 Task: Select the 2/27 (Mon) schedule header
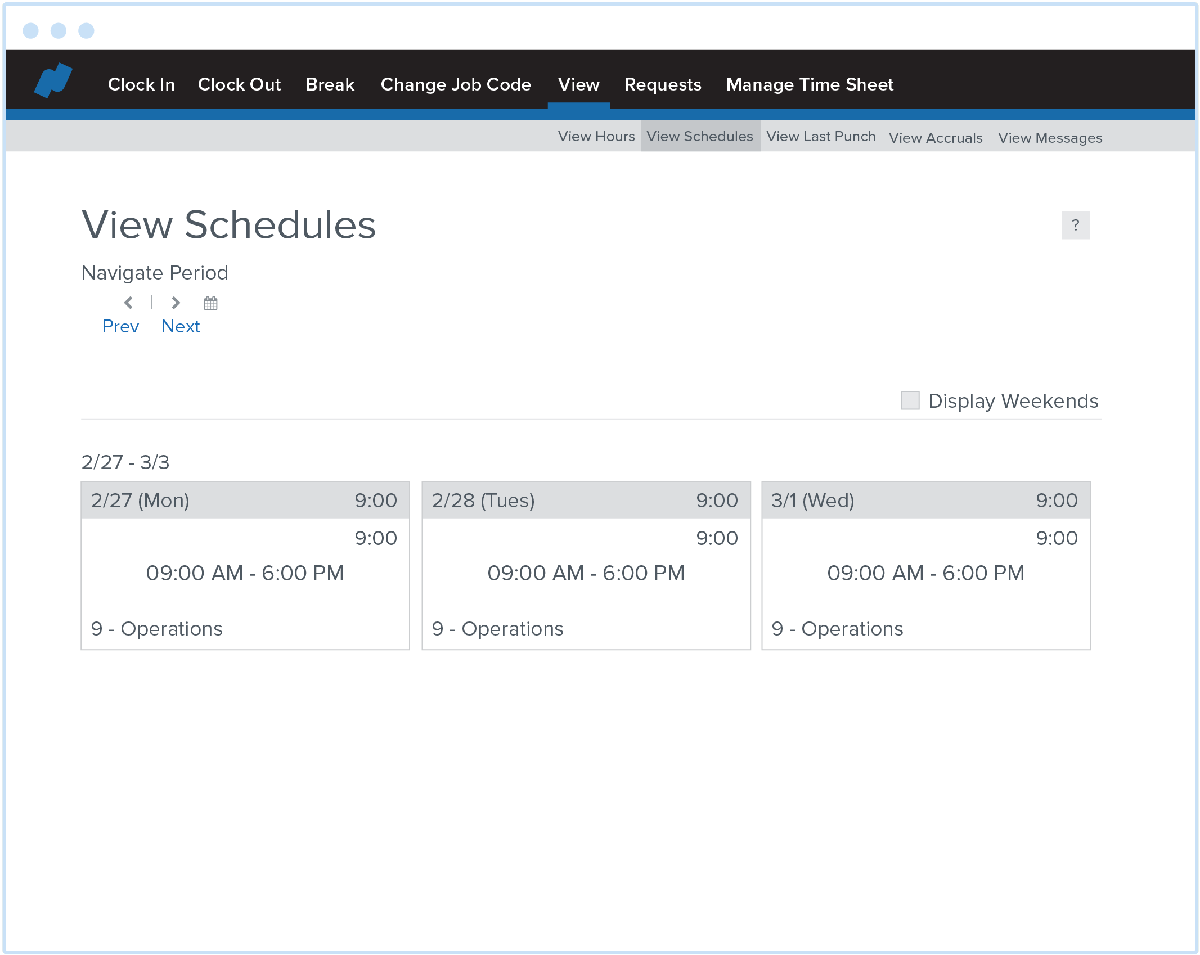click(245, 500)
